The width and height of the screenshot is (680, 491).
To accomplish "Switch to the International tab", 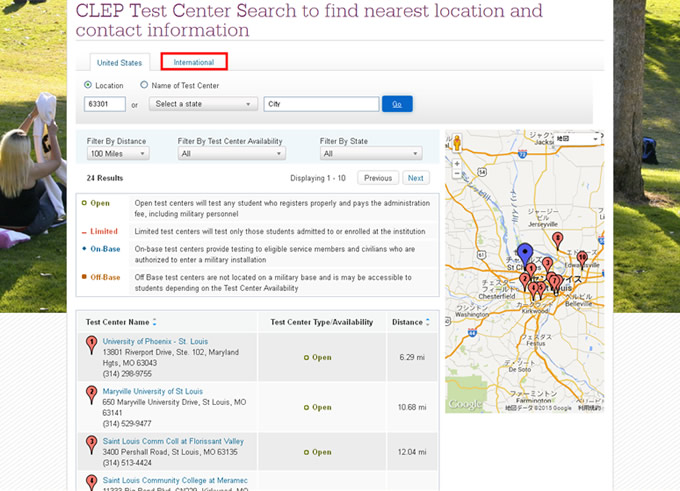I will [194, 62].
